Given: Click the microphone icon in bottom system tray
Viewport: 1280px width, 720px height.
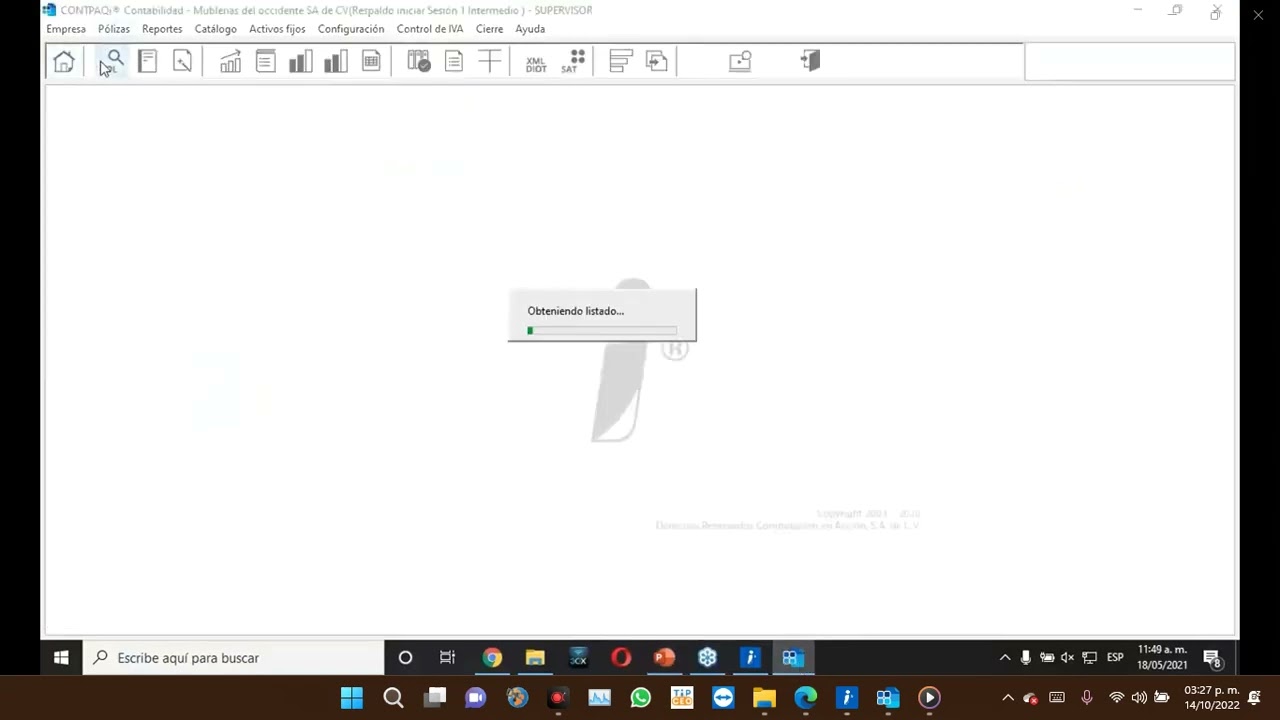Looking at the screenshot, I should 1087,698.
